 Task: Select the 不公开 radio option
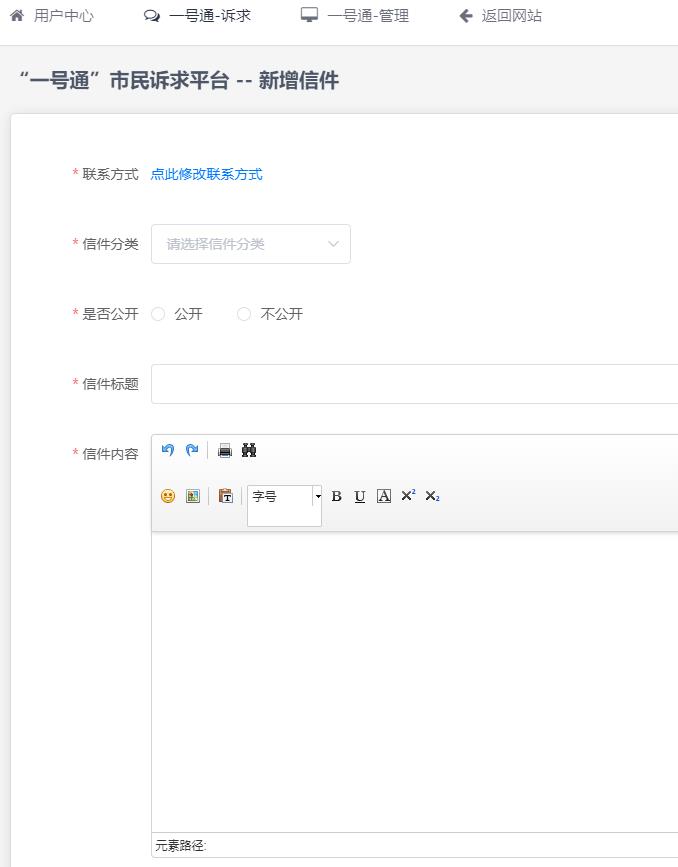(x=244, y=314)
